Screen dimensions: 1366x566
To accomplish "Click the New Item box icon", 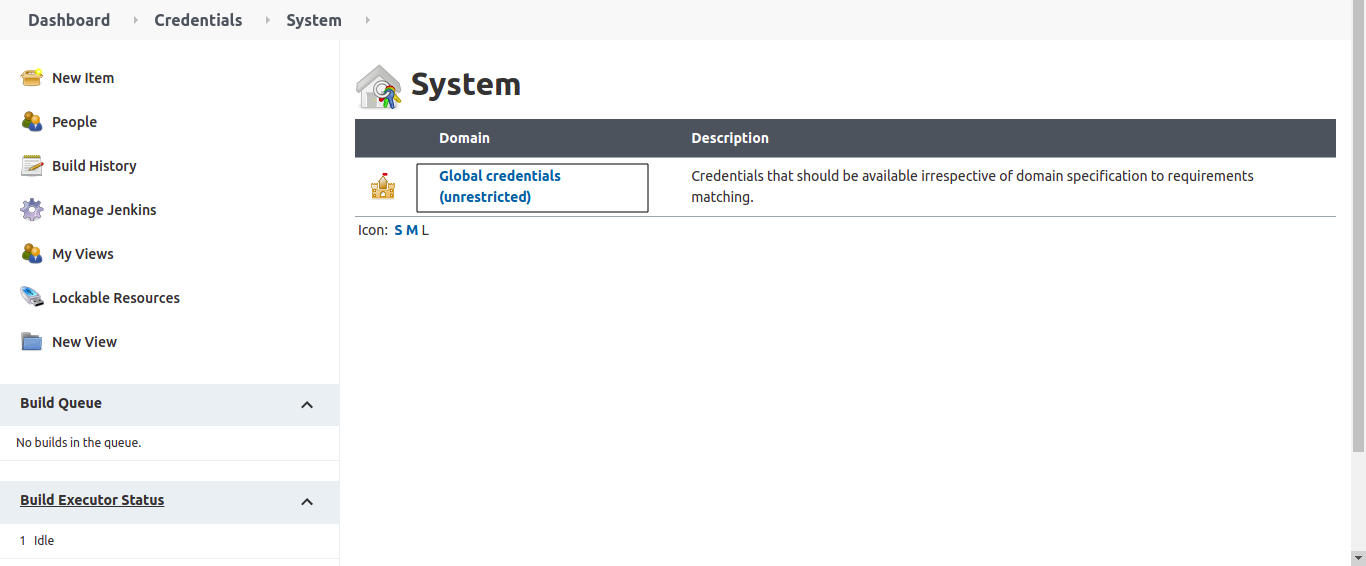I will (32, 78).
